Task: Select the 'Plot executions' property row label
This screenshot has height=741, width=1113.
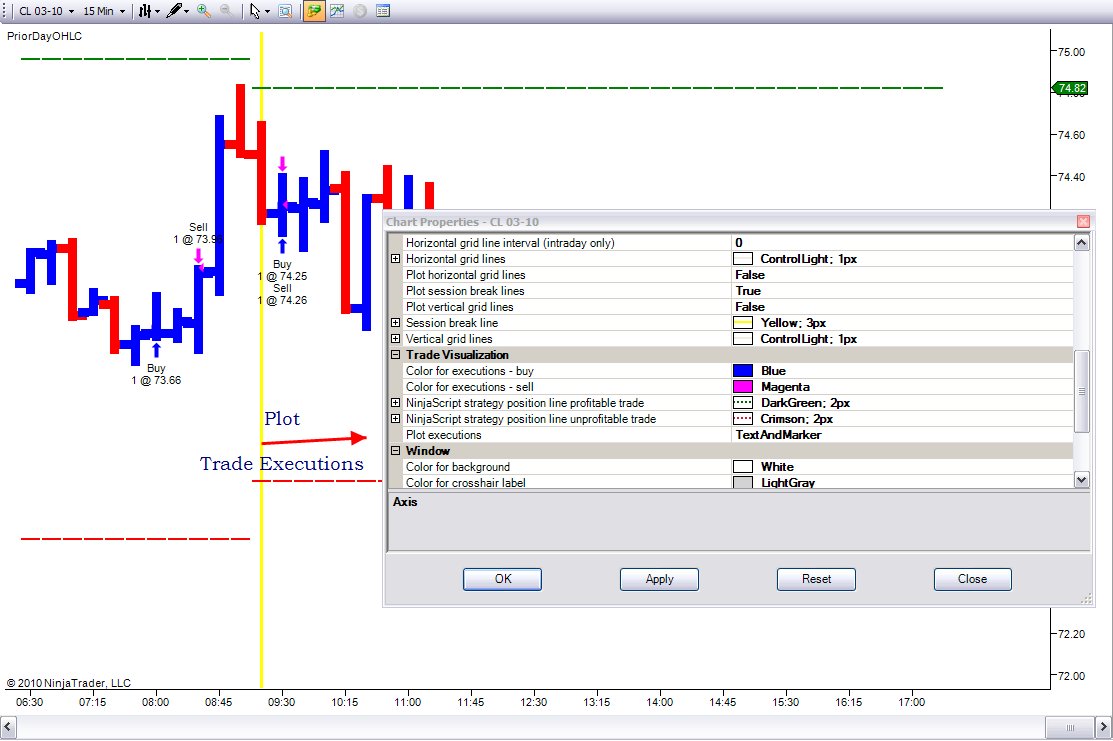Action: click(444, 434)
